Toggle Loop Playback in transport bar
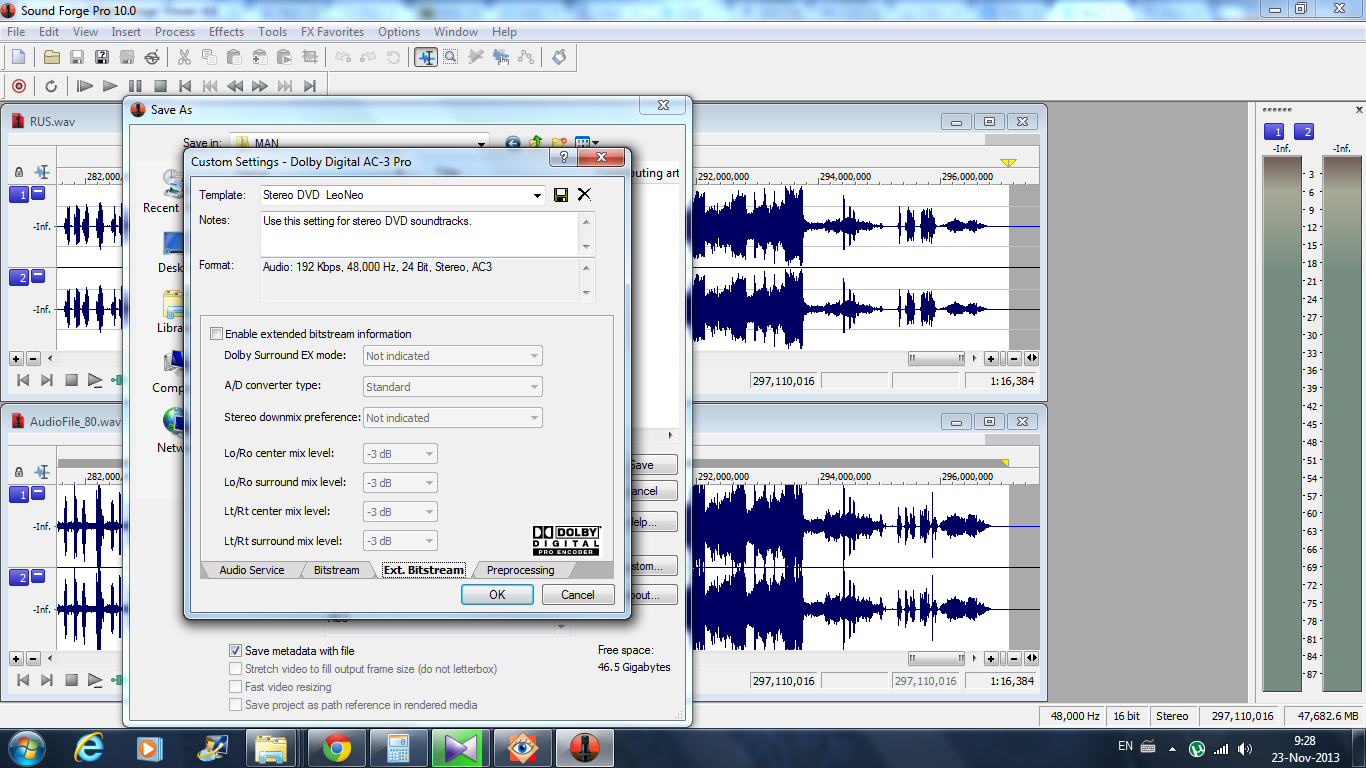 (x=51, y=86)
